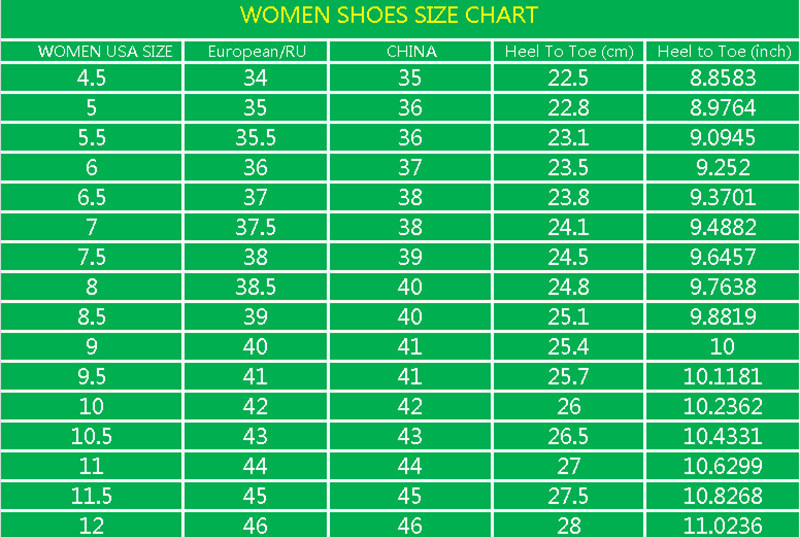This screenshot has width=800, height=537.
Task: Select the Heel to Toe (inch) header
Action: coord(722,52)
